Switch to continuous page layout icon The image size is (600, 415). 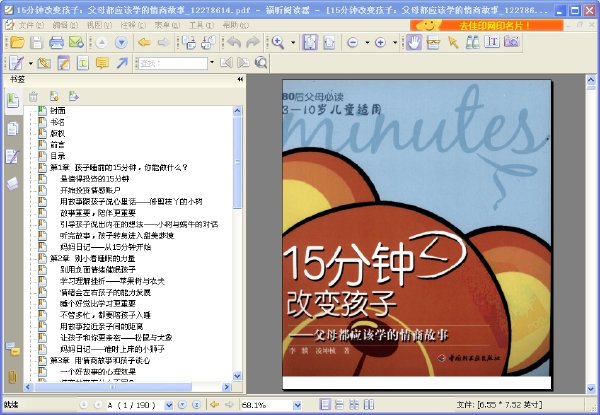pos(339,405)
